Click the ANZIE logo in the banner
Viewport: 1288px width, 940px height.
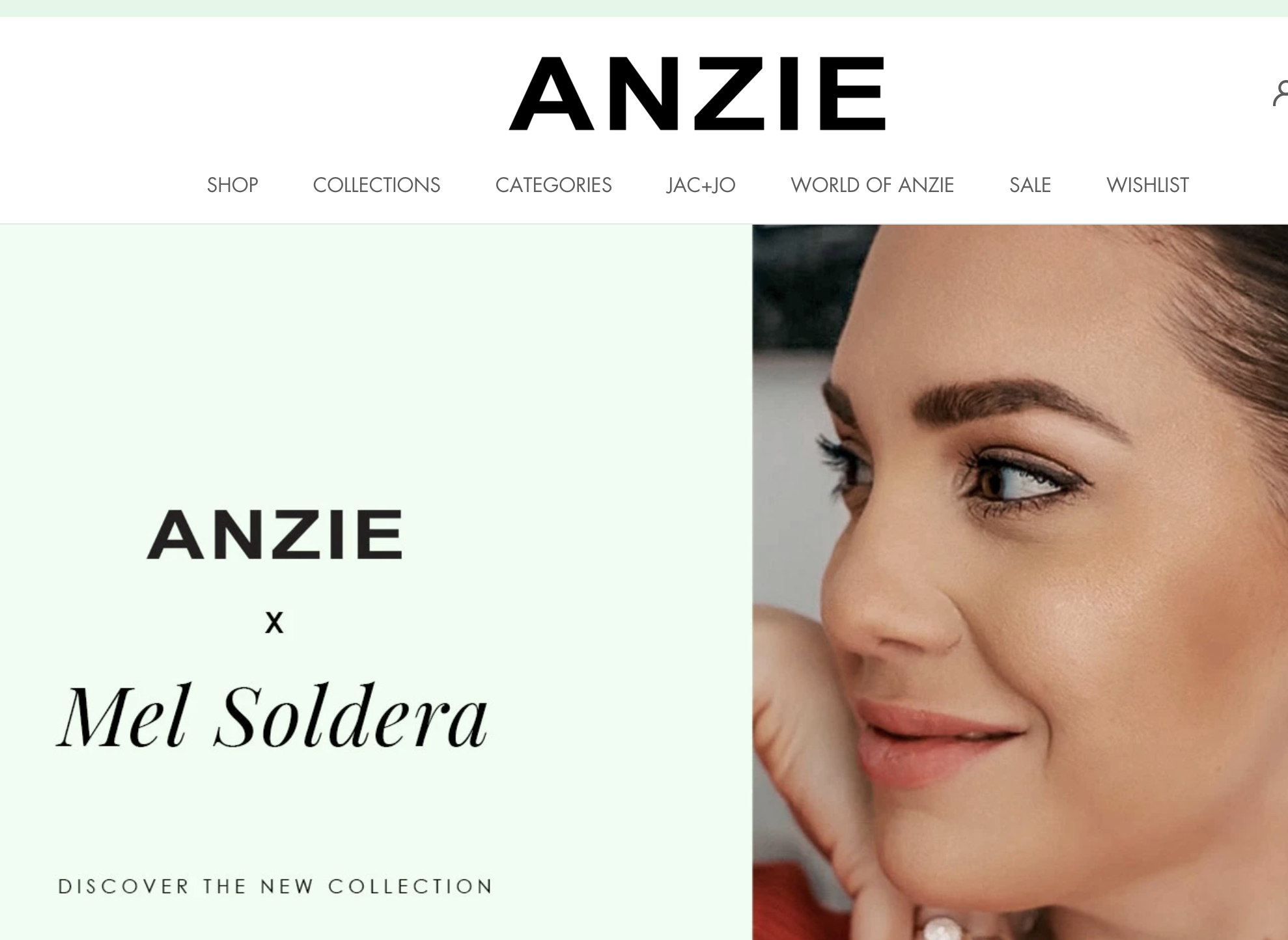[x=274, y=534]
